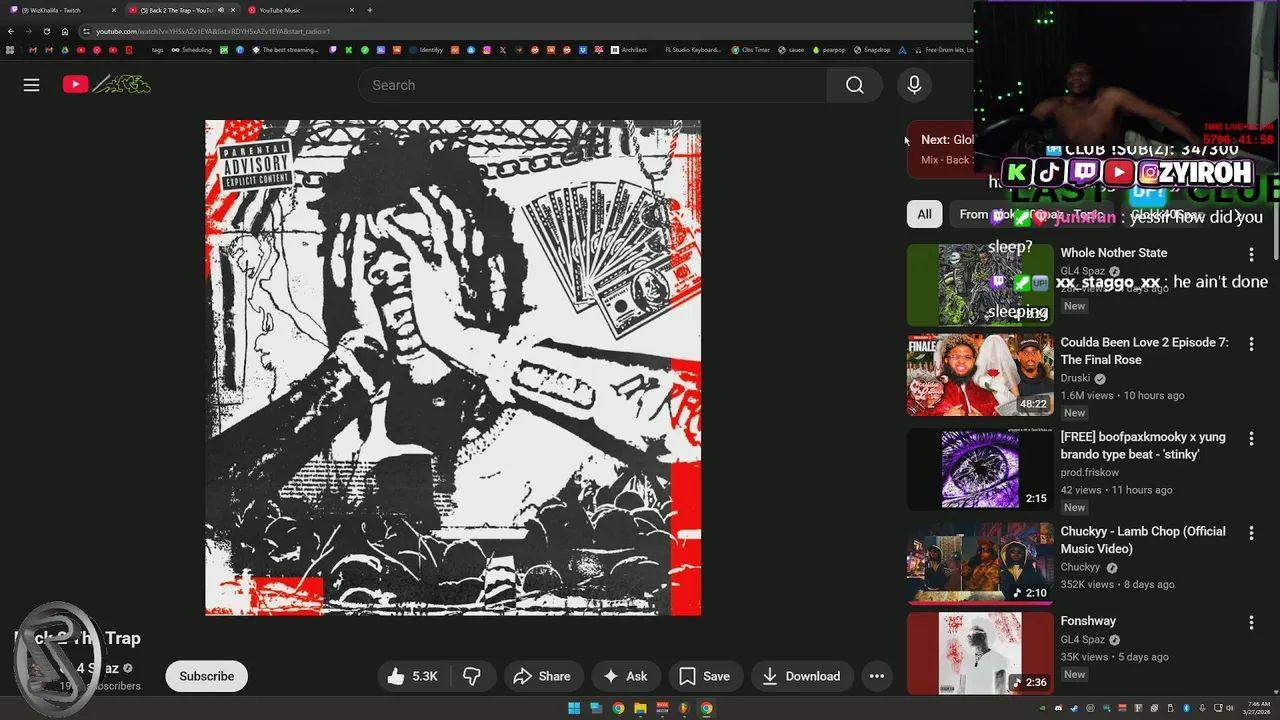Start voice search with the microphone icon
1280x720 pixels.
[x=914, y=85]
